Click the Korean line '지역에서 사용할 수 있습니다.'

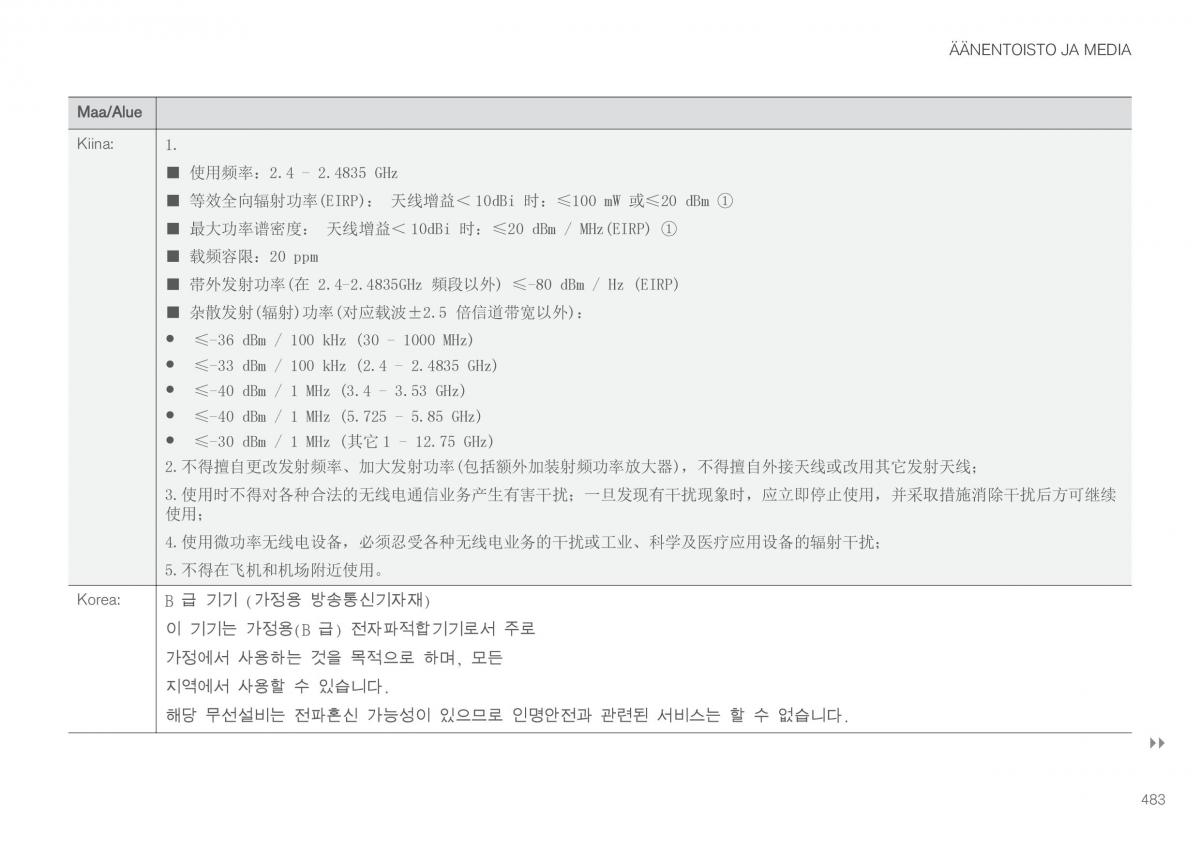[x=277, y=687]
